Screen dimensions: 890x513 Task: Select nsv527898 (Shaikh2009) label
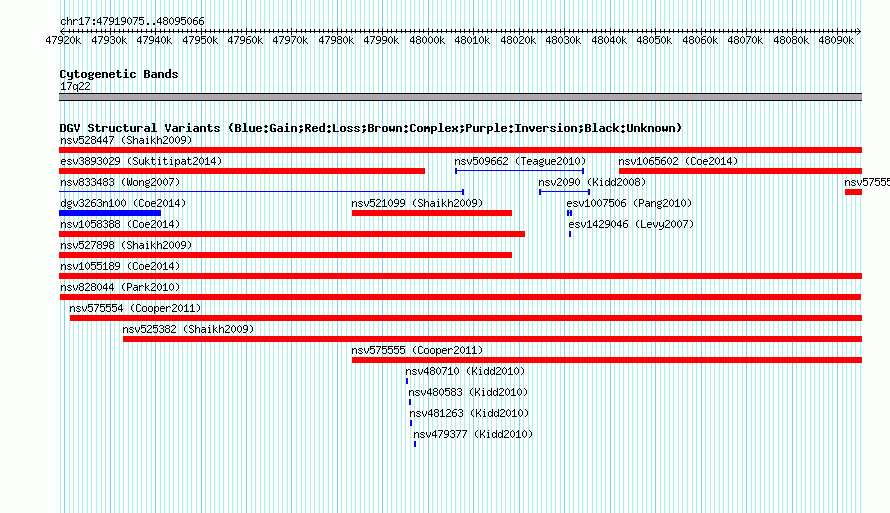pyautogui.click(x=126, y=245)
